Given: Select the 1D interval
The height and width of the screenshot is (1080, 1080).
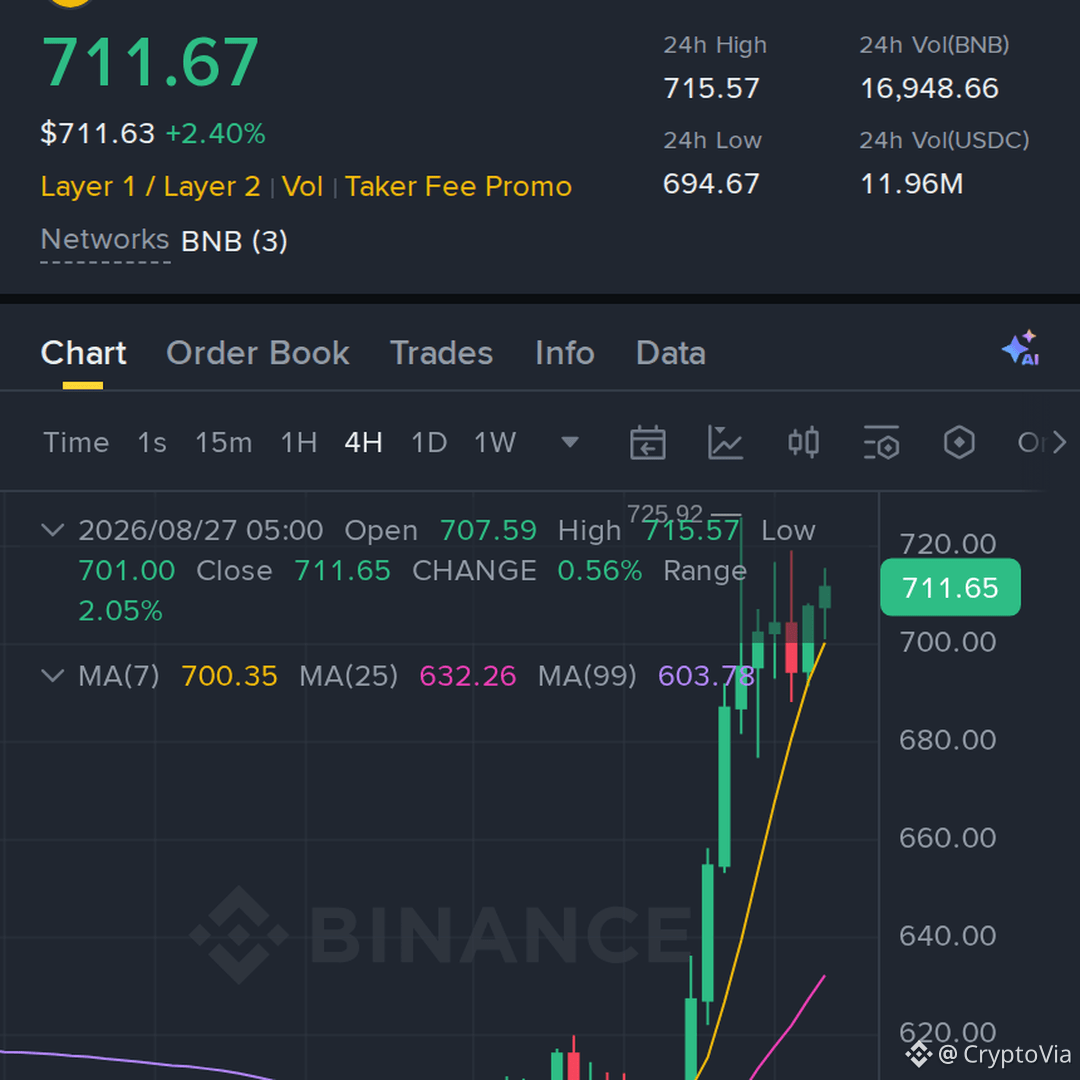Looking at the screenshot, I should [x=428, y=442].
